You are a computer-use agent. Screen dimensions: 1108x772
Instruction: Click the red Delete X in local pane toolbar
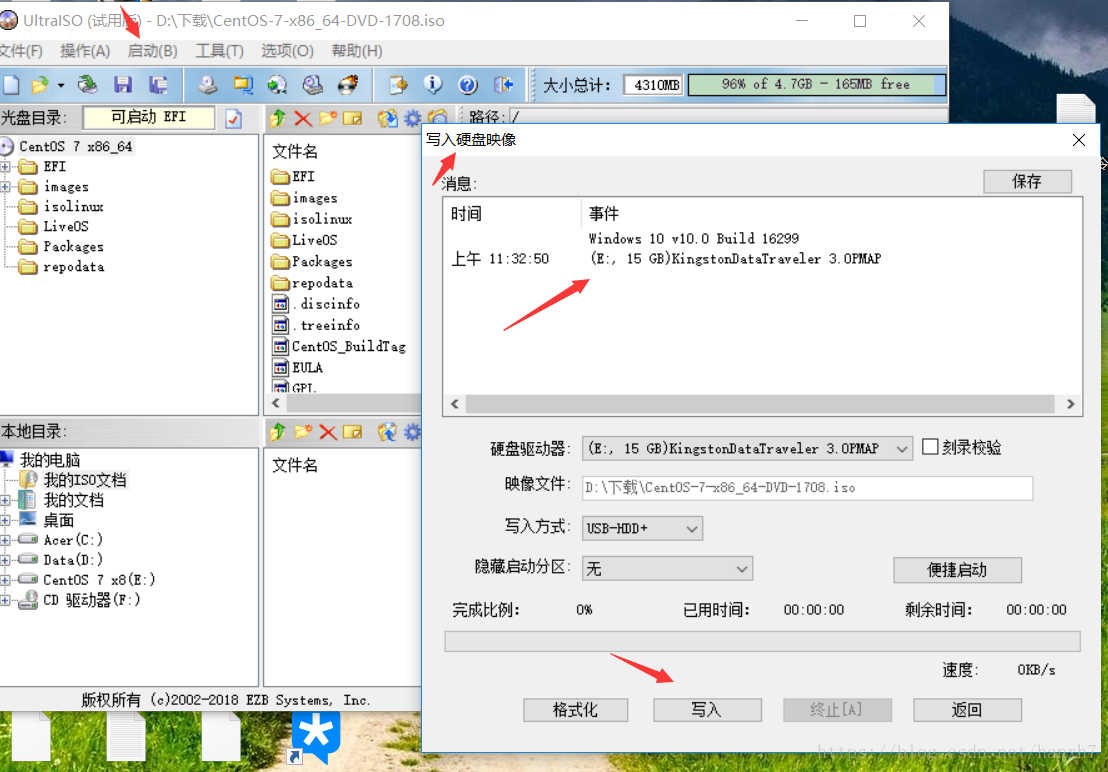point(328,432)
